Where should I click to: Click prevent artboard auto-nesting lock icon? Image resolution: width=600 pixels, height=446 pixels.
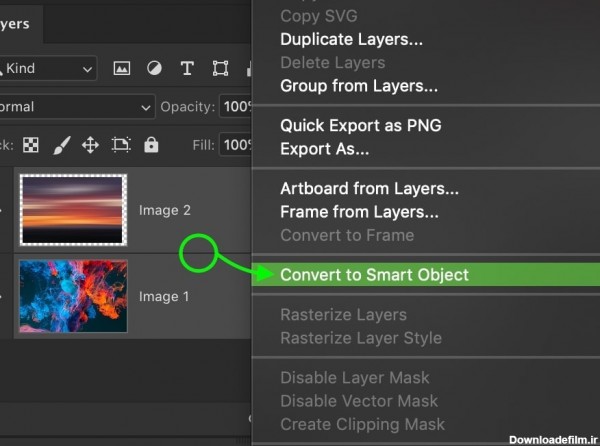coord(121,145)
